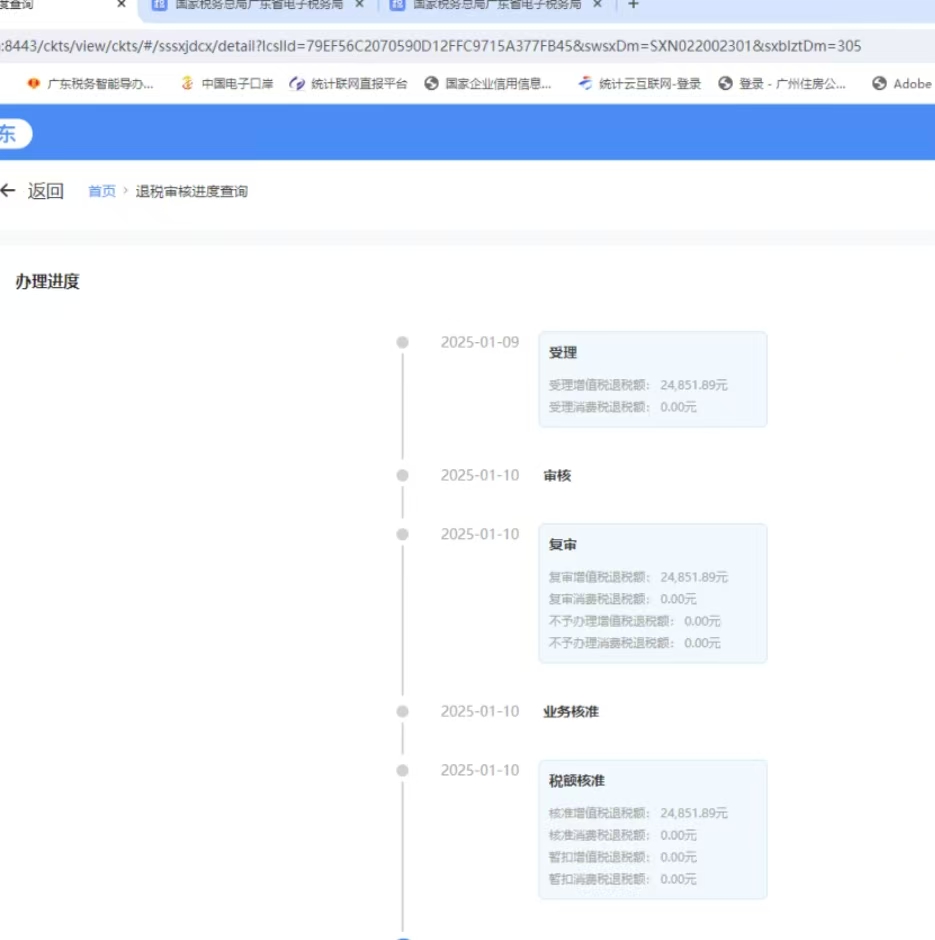Click the 业务核准 timeline dot
The width and height of the screenshot is (935, 940).
point(402,711)
